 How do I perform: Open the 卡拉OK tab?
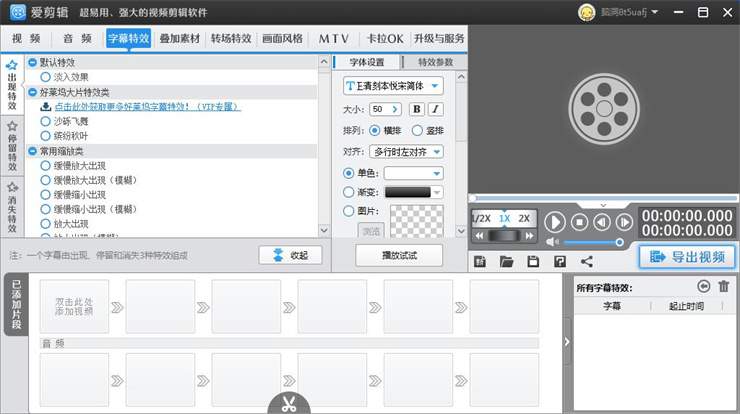[x=385, y=38]
